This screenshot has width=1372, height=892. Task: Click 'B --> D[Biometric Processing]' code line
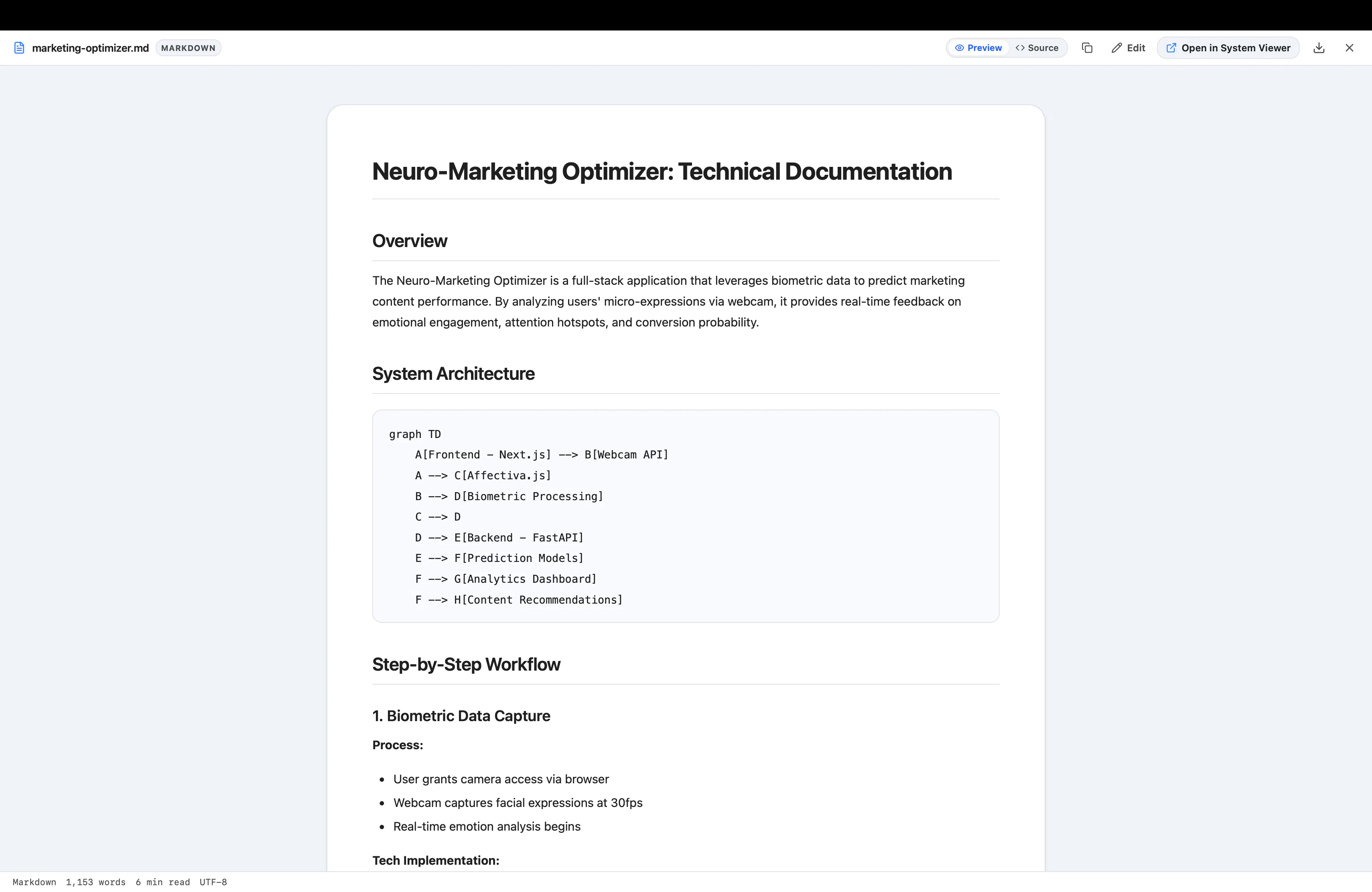tap(509, 496)
